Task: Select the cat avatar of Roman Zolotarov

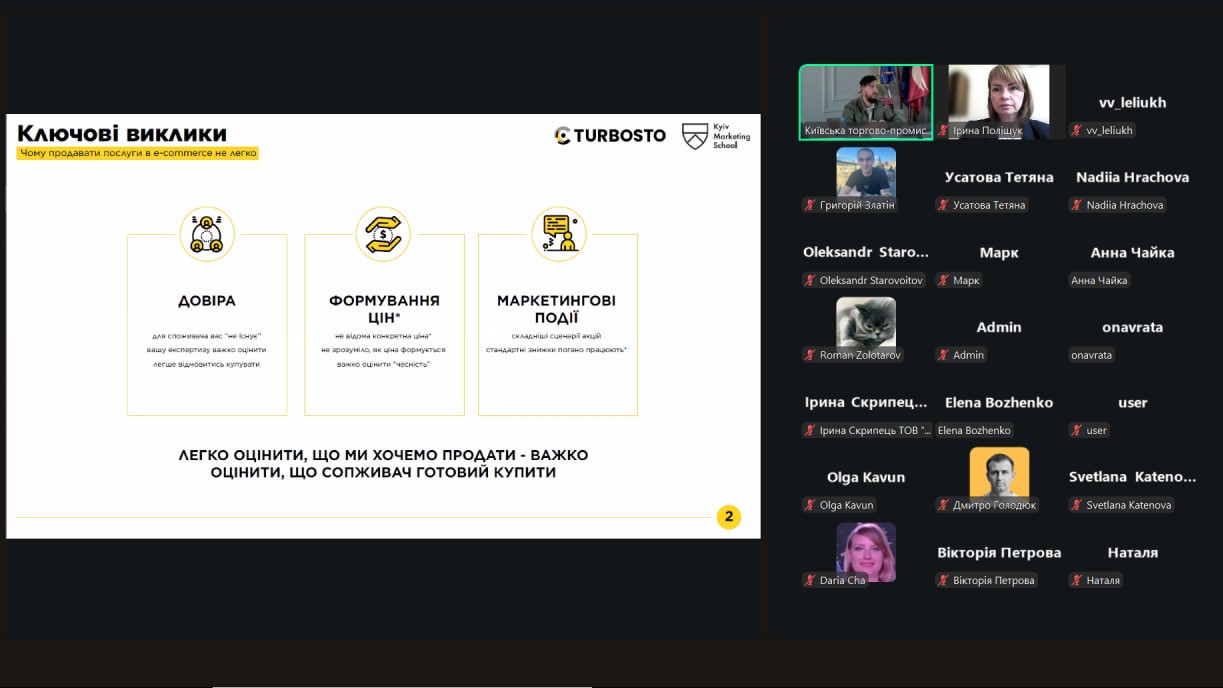Action: click(x=866, y=323)
